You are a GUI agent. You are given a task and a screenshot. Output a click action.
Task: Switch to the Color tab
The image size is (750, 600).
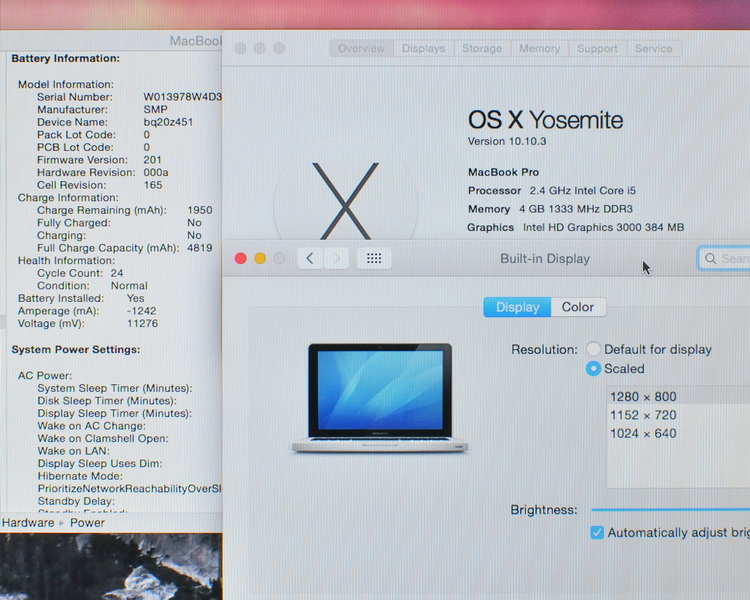click(578, 307)
